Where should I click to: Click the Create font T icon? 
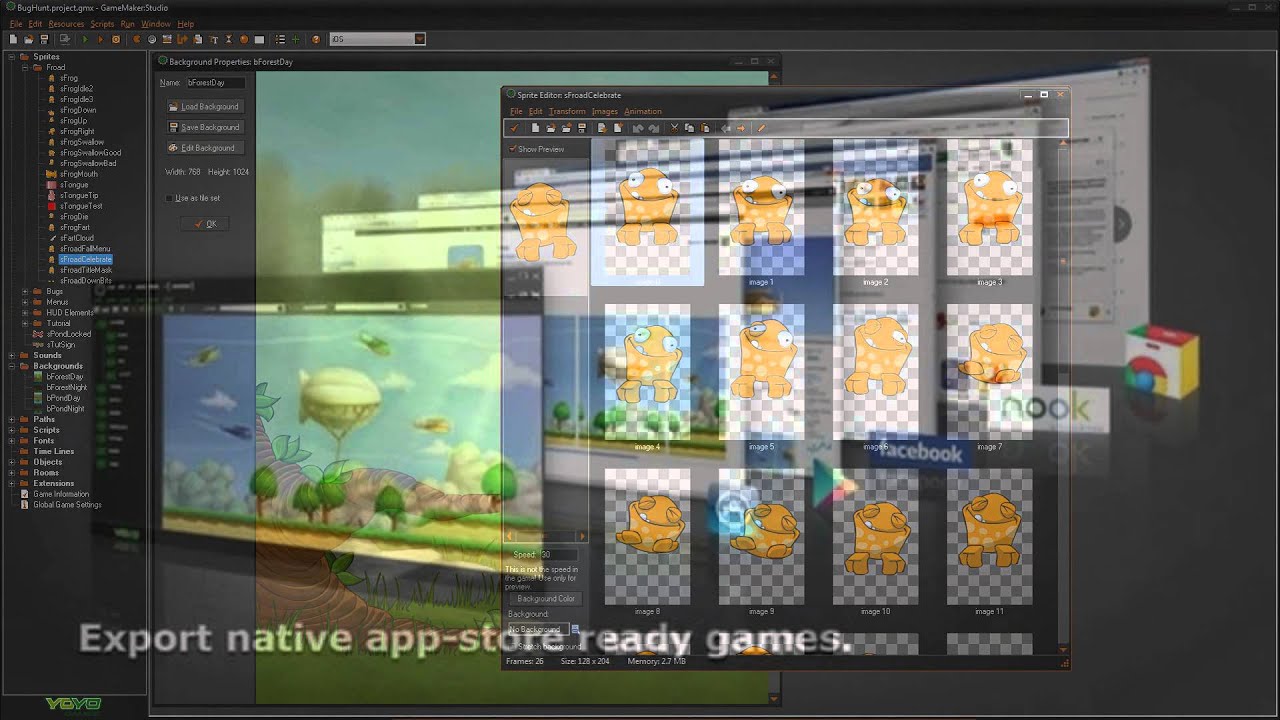[214, 39]
